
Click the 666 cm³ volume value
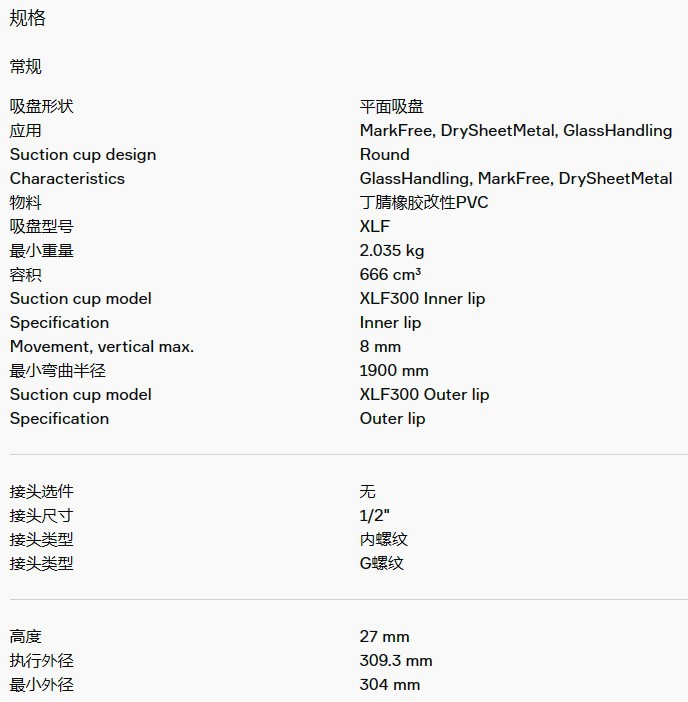pyautogui.click(x=390, y=274)
